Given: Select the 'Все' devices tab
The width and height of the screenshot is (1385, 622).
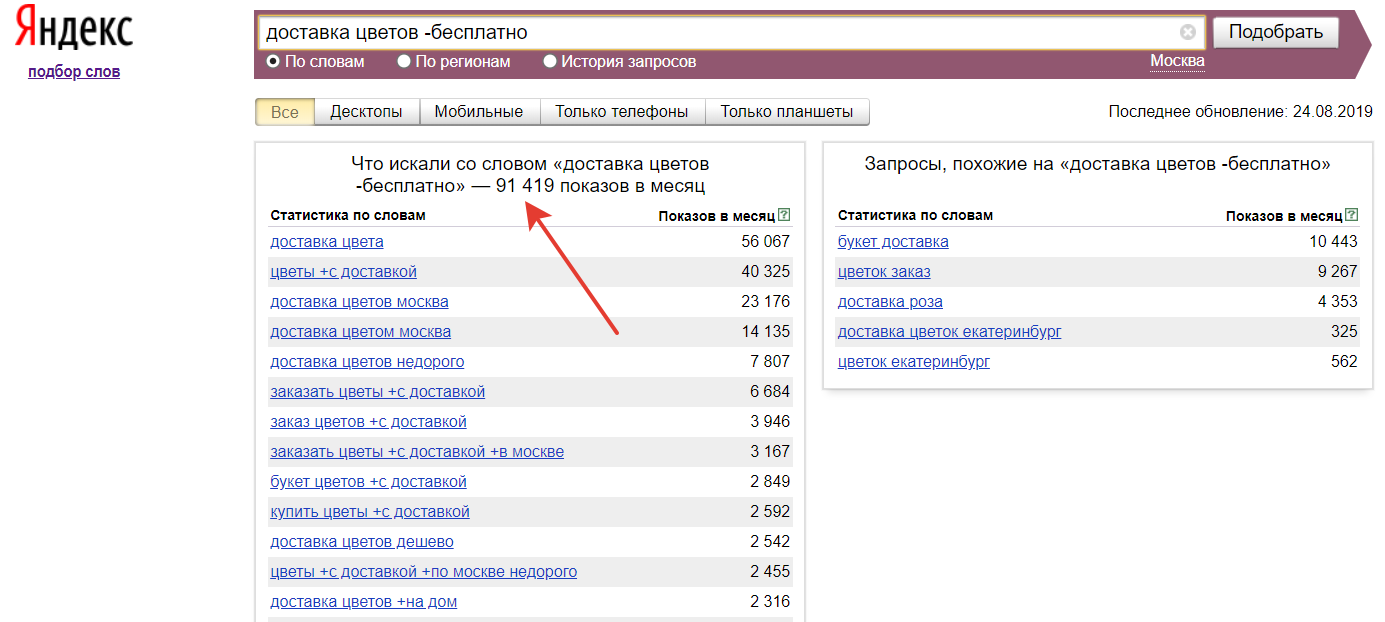Looking at the screenshot, I should [x=285, y=112].
